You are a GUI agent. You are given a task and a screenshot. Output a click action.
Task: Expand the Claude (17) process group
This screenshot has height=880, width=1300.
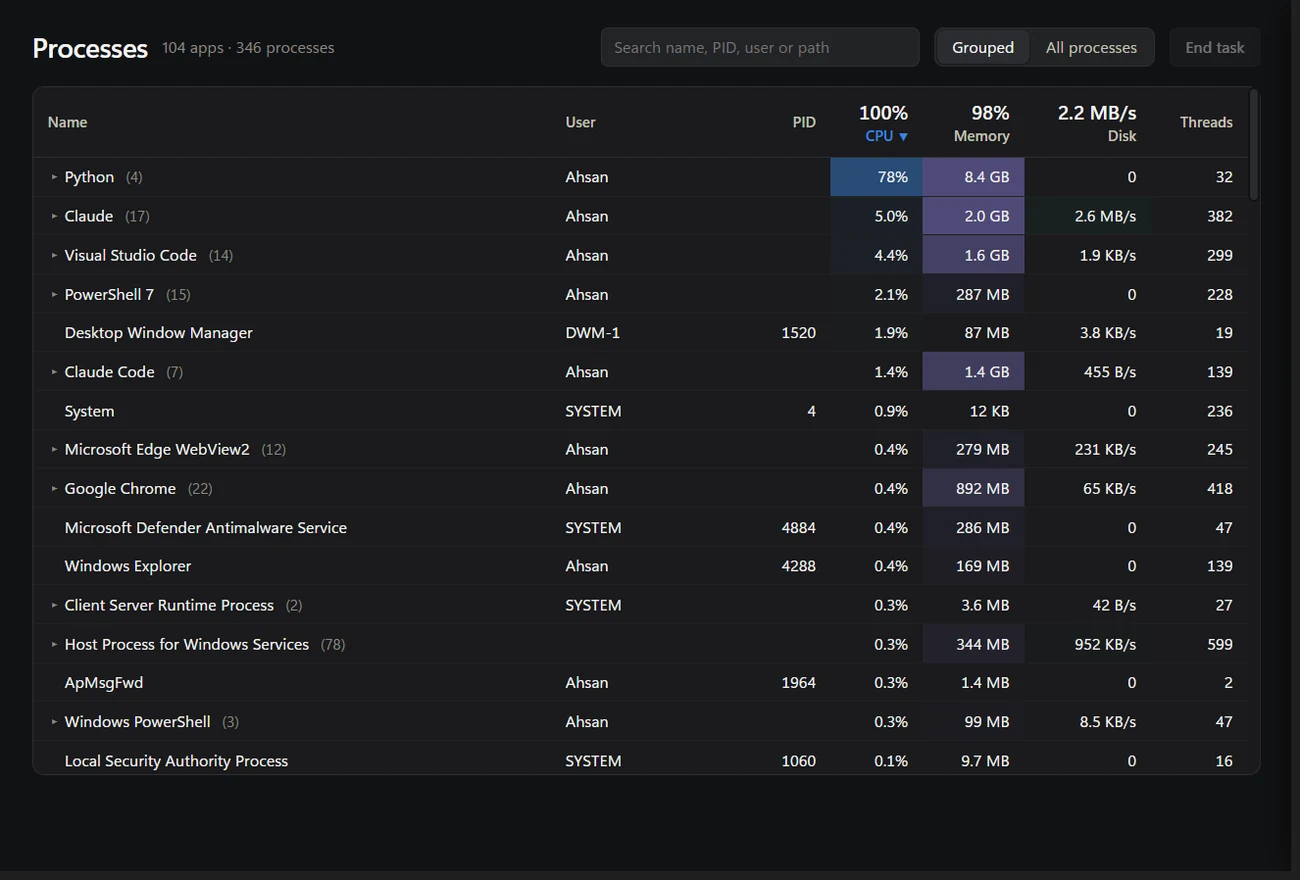(54, 216)
